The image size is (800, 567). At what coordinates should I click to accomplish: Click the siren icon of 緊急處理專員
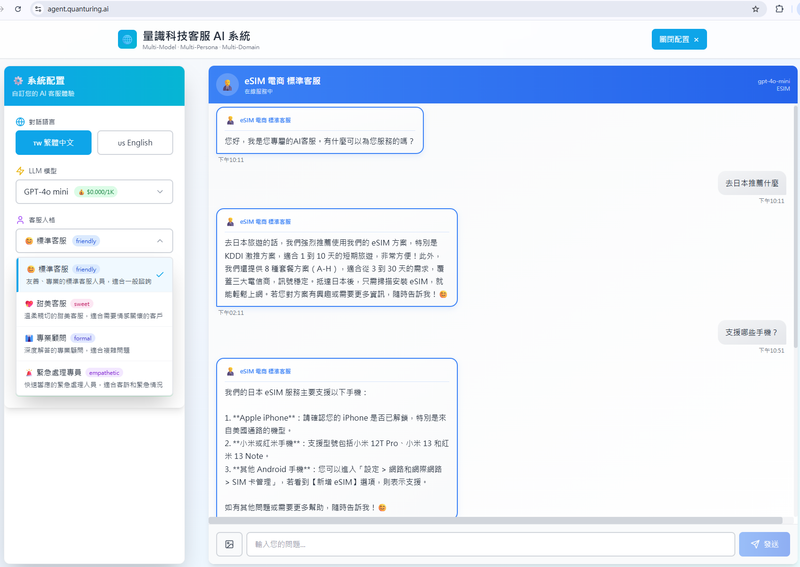coord(29,373)
